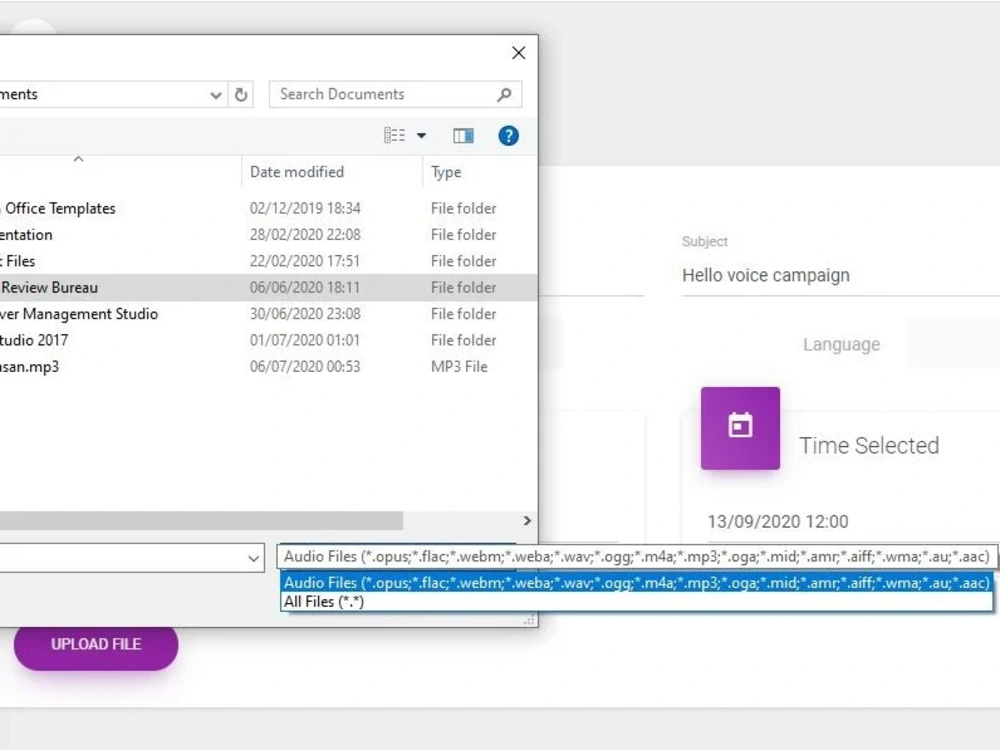
Task: Click the dialog resize grip corner
Action: (x=529, y=620)
